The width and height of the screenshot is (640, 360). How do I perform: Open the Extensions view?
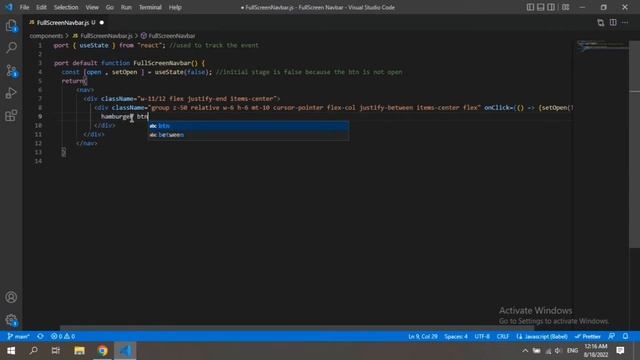pyautogui.click(x=11, y=116)
